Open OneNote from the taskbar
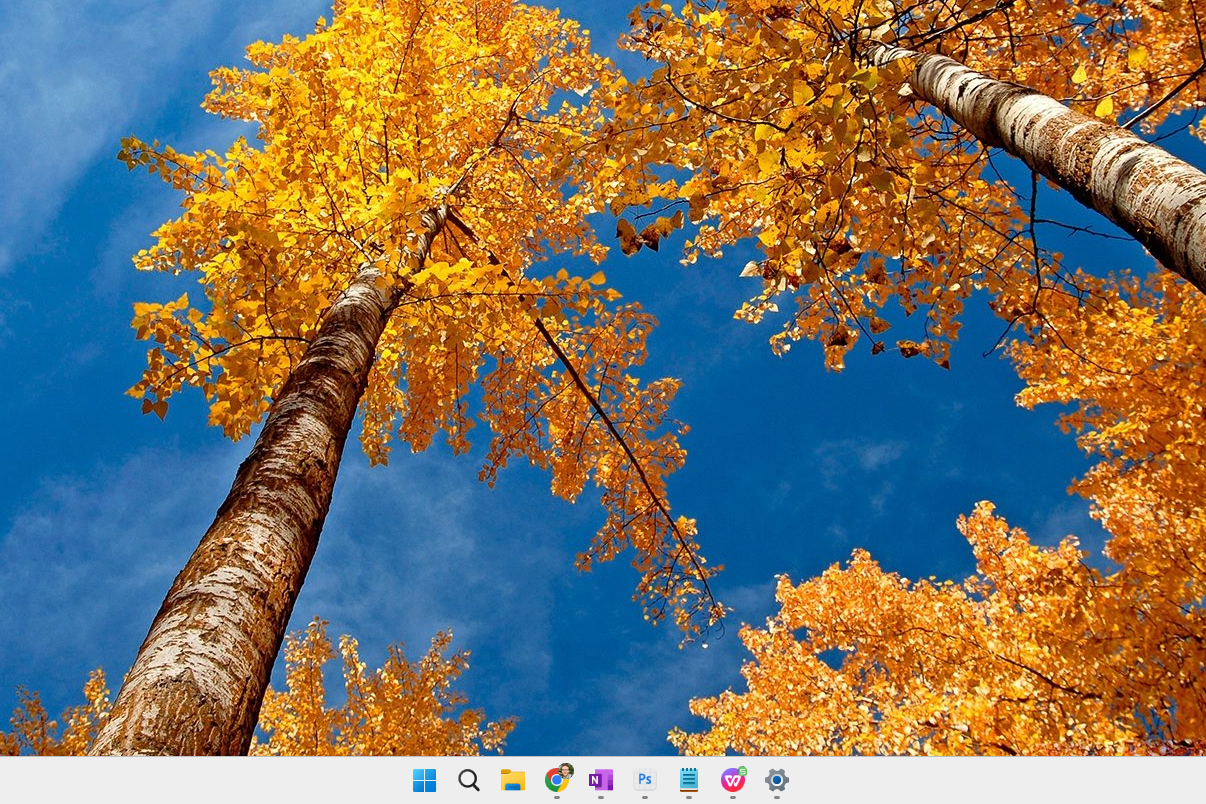Screen dimensions: 1206x804 tap(601, 780)
